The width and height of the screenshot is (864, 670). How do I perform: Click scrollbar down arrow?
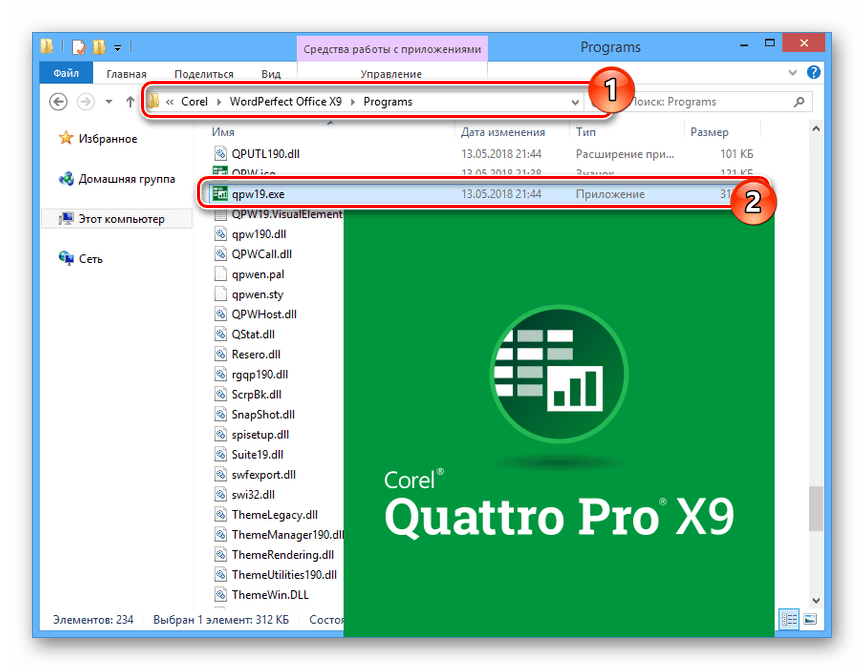[816, 600]
